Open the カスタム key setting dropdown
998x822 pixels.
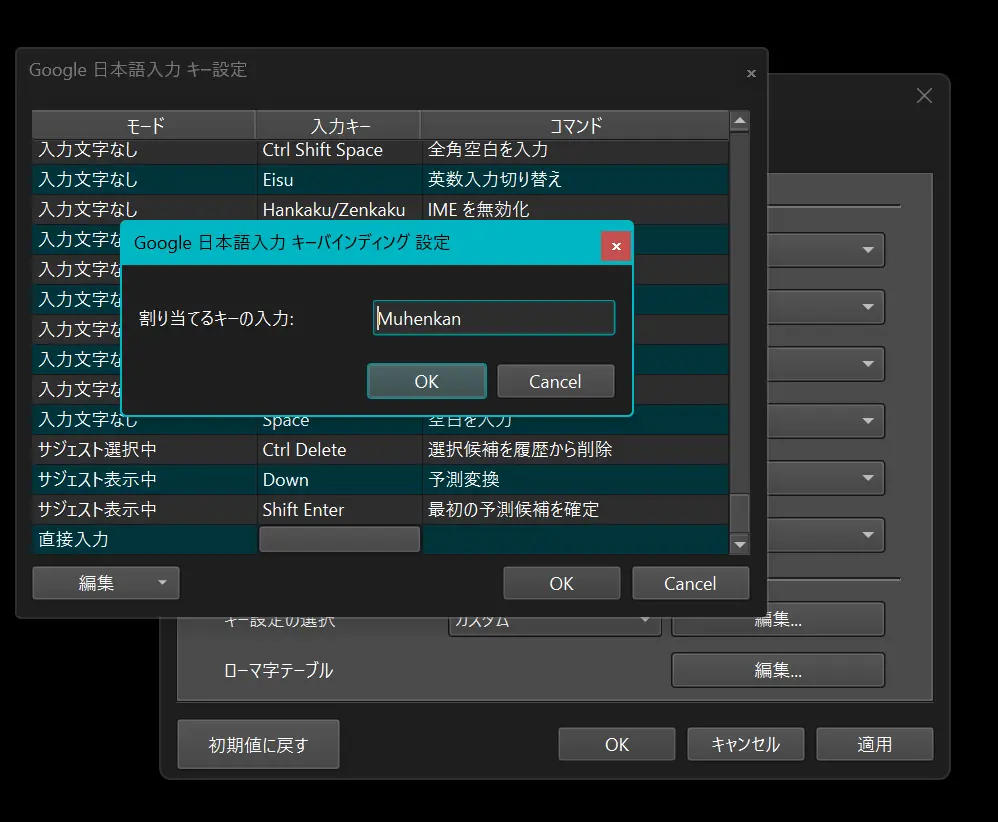tap(555, 625)
